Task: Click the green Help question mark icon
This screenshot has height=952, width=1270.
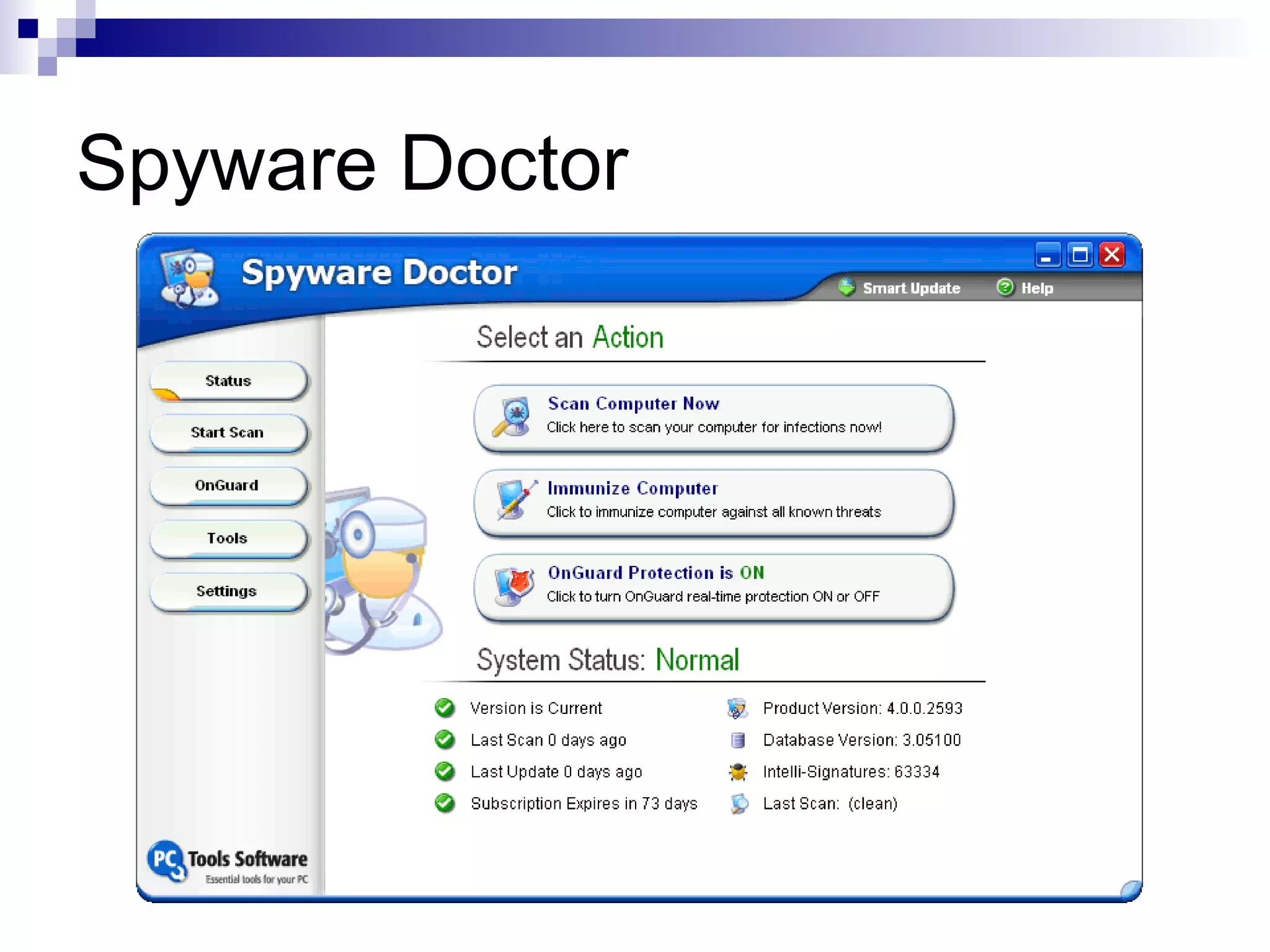Action: (x=1005, y=288)
